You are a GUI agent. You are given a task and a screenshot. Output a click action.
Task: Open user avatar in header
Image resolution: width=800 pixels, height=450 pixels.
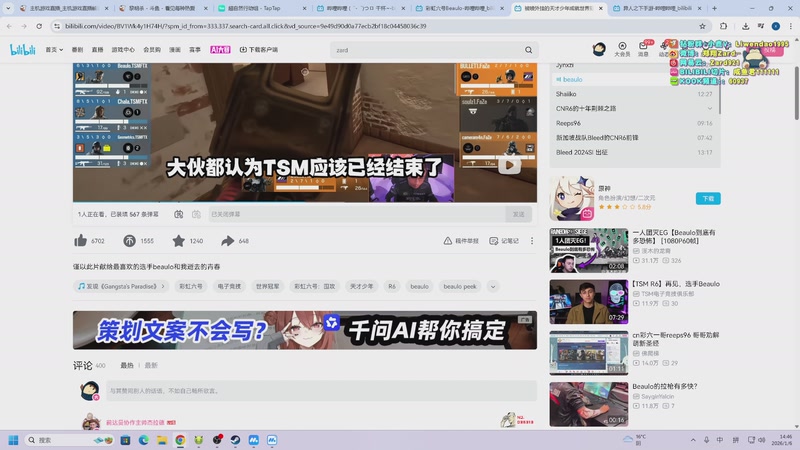point(599,49)
